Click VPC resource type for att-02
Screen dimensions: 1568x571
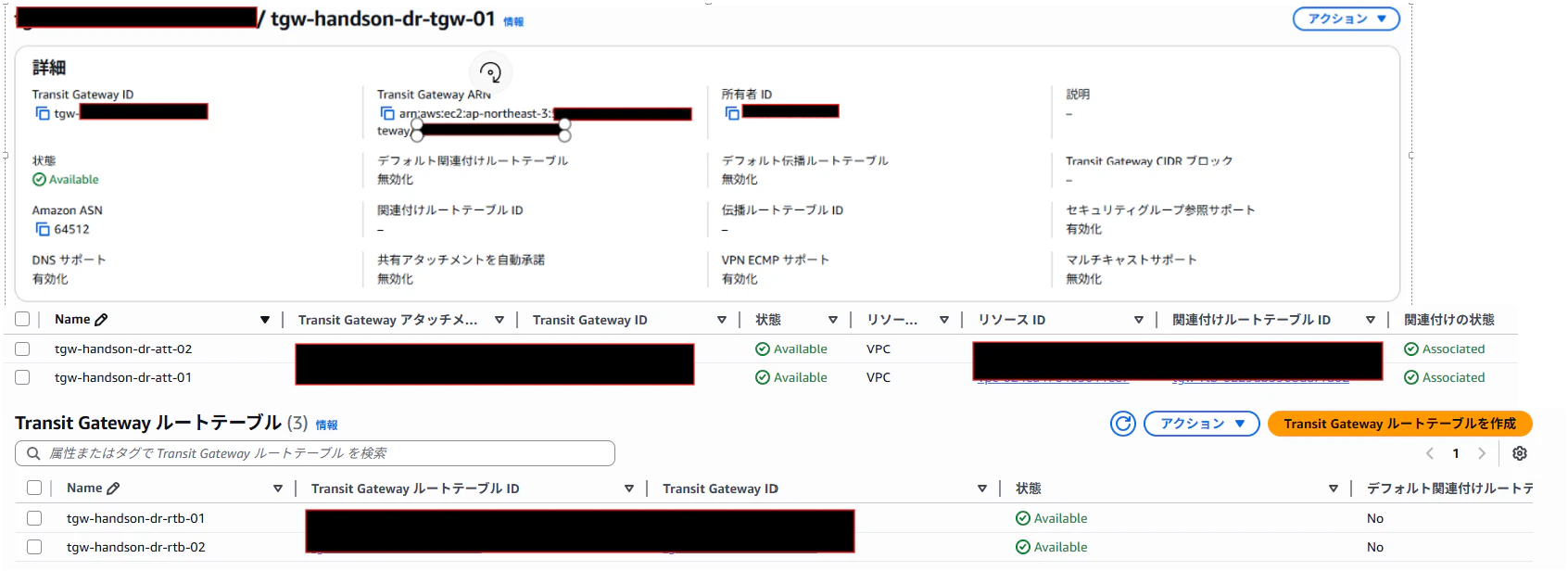(x=879, y=349)
